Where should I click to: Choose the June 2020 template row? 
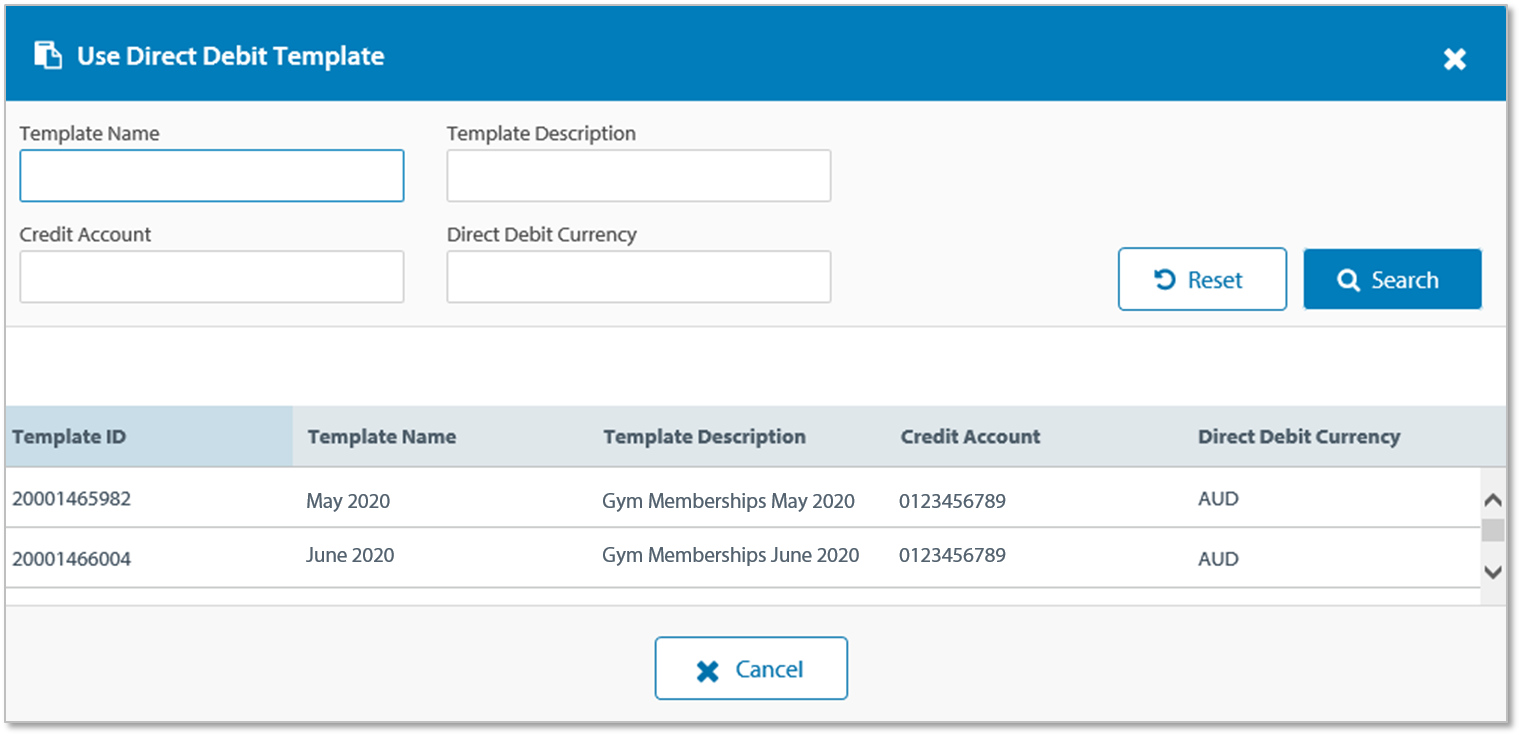click(x=350, y=556)
